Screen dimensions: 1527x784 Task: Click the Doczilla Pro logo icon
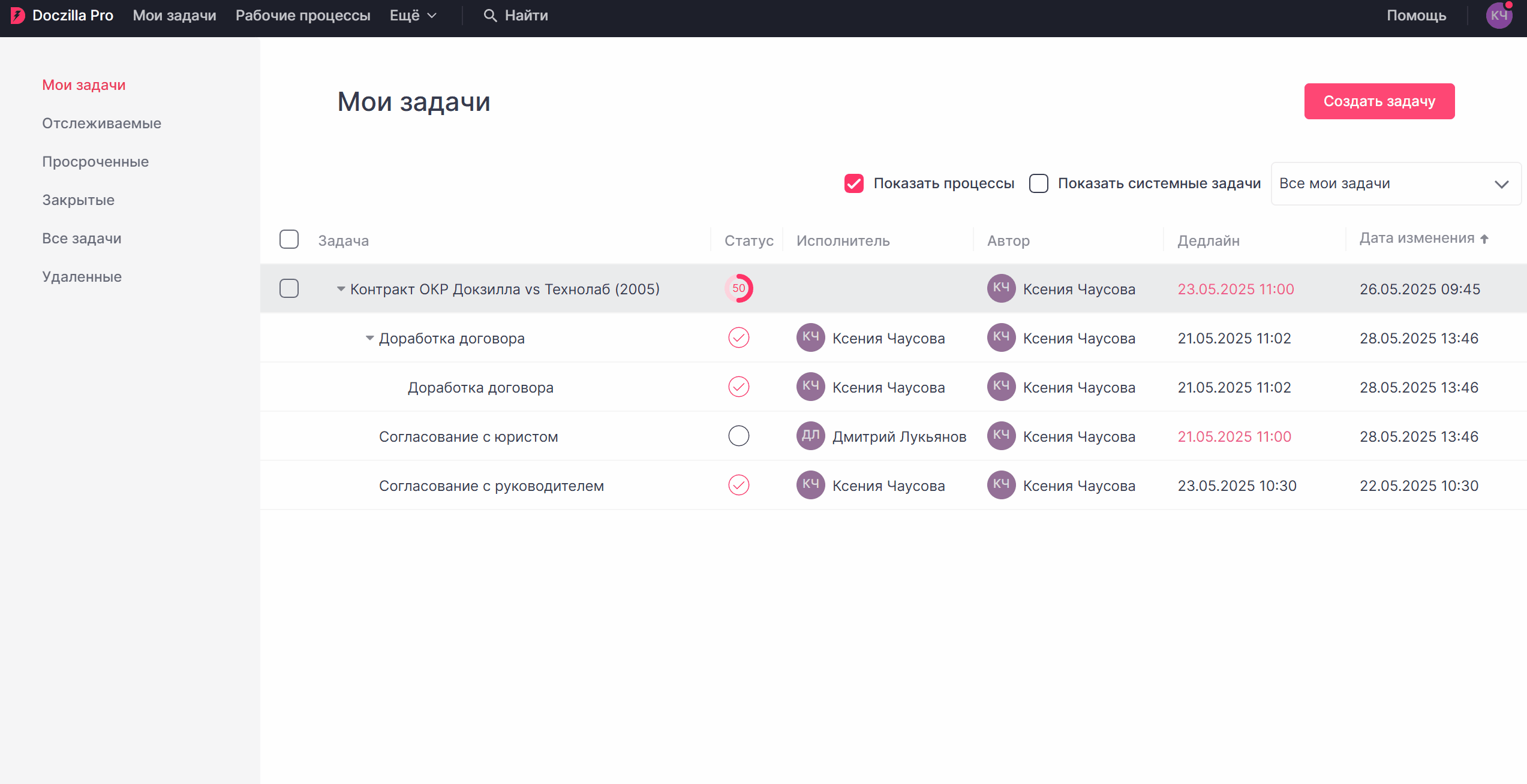[18, 16]
